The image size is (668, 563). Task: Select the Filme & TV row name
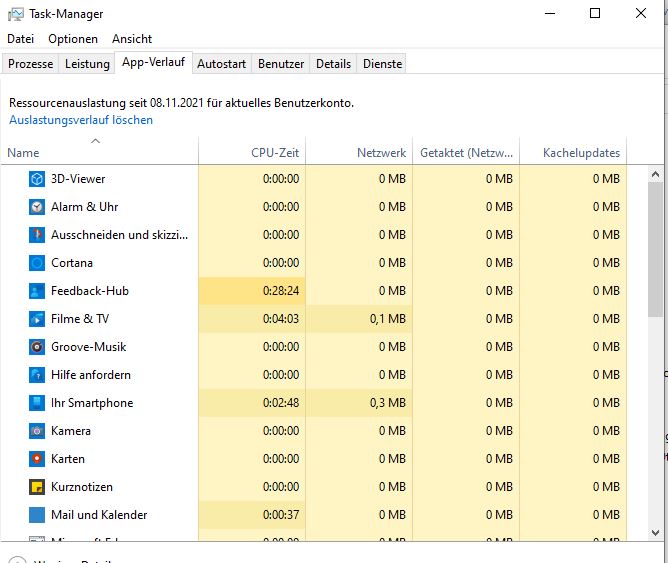pyautogui.click(x=80, y=319)
